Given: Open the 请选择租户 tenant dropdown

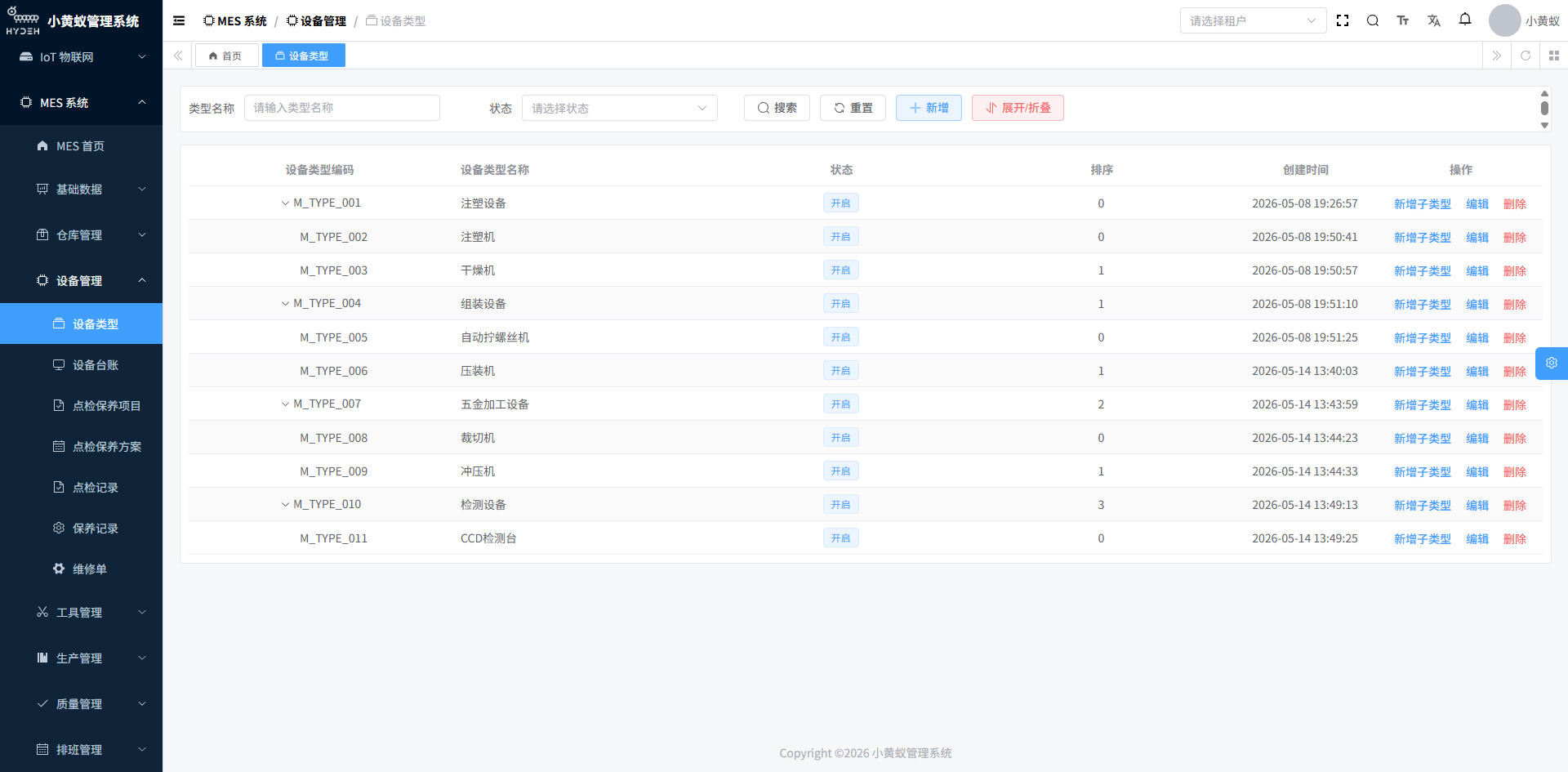Looking at the screenshot, I should click(x=1253, y=20).
